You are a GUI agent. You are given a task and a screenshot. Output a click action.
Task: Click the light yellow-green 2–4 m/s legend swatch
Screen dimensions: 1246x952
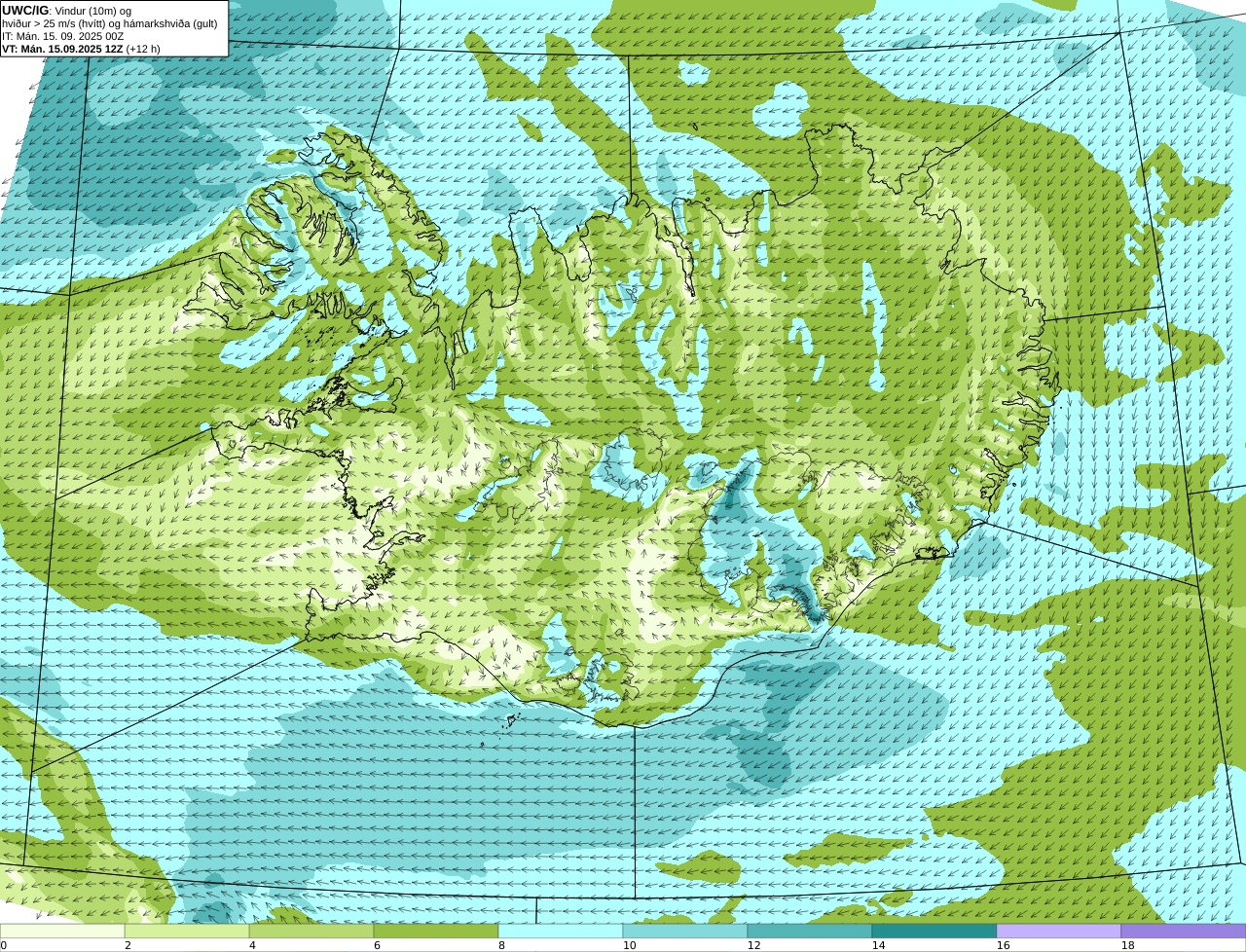(187, 932)
